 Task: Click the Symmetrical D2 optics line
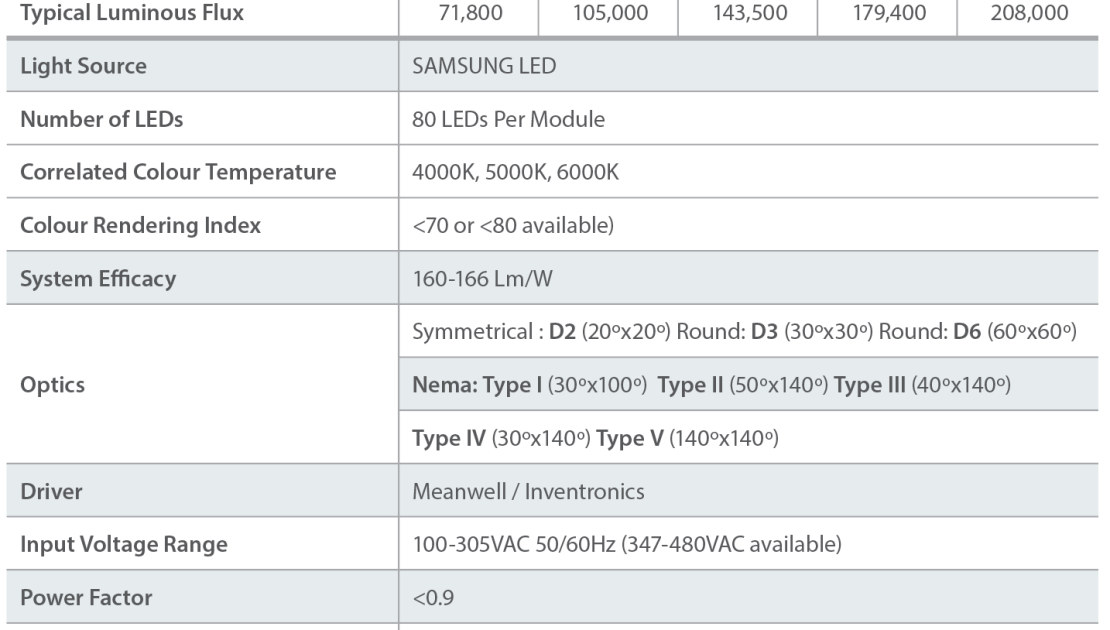point(744,331)
